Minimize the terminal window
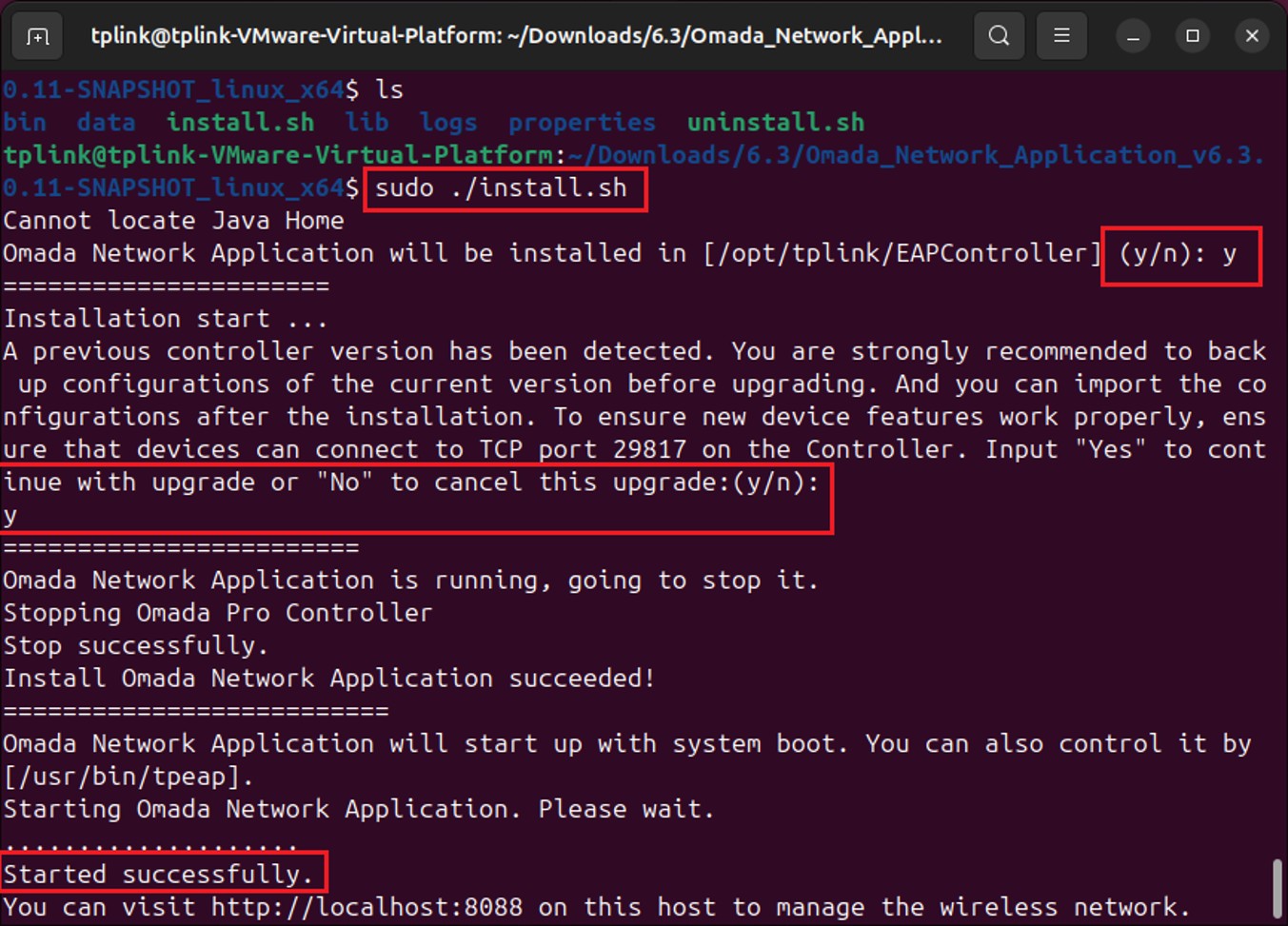 [x=1133, y=36]
